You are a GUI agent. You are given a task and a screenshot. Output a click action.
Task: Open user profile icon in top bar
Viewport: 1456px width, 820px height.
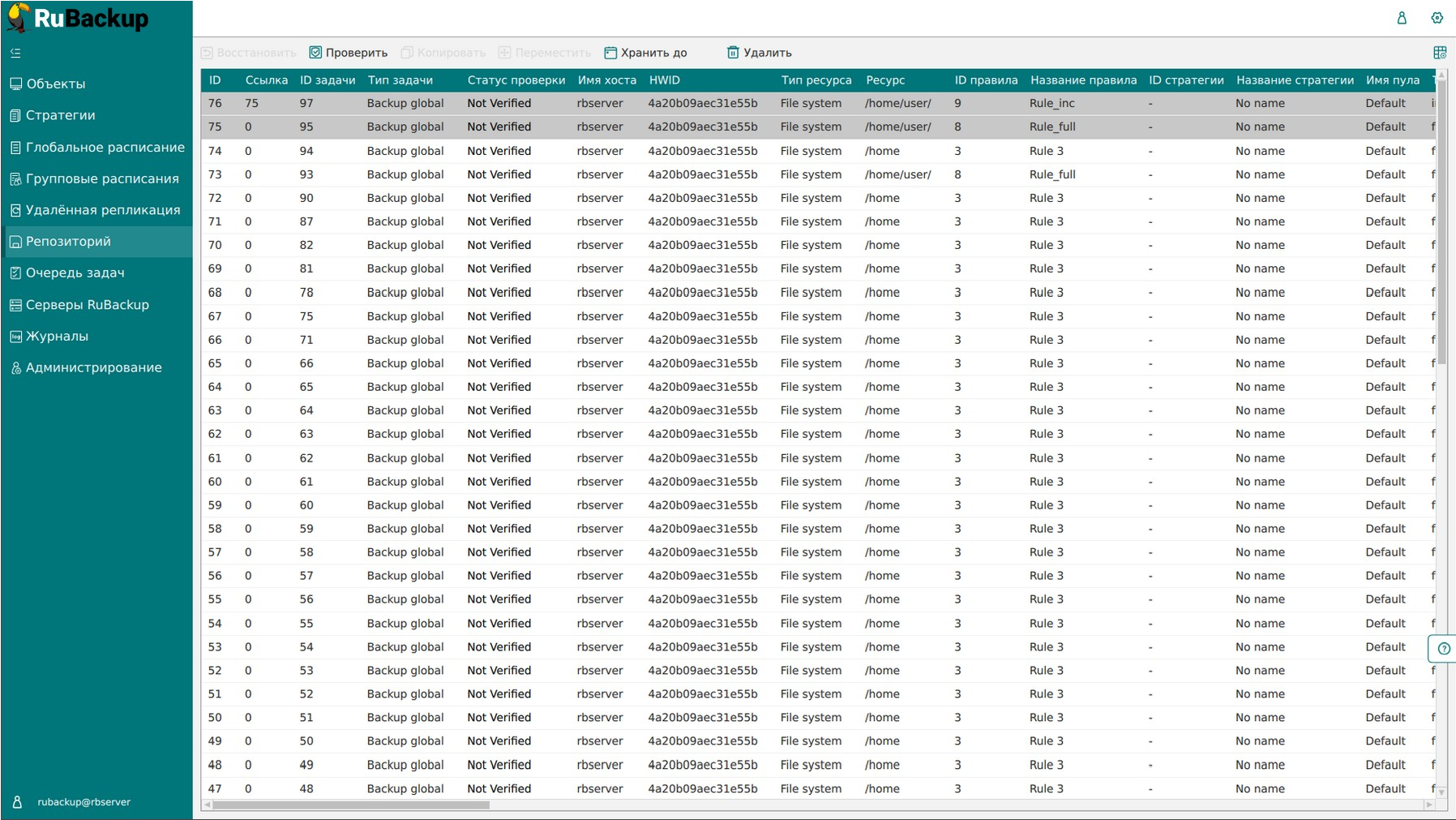(x=1402, y=18)
